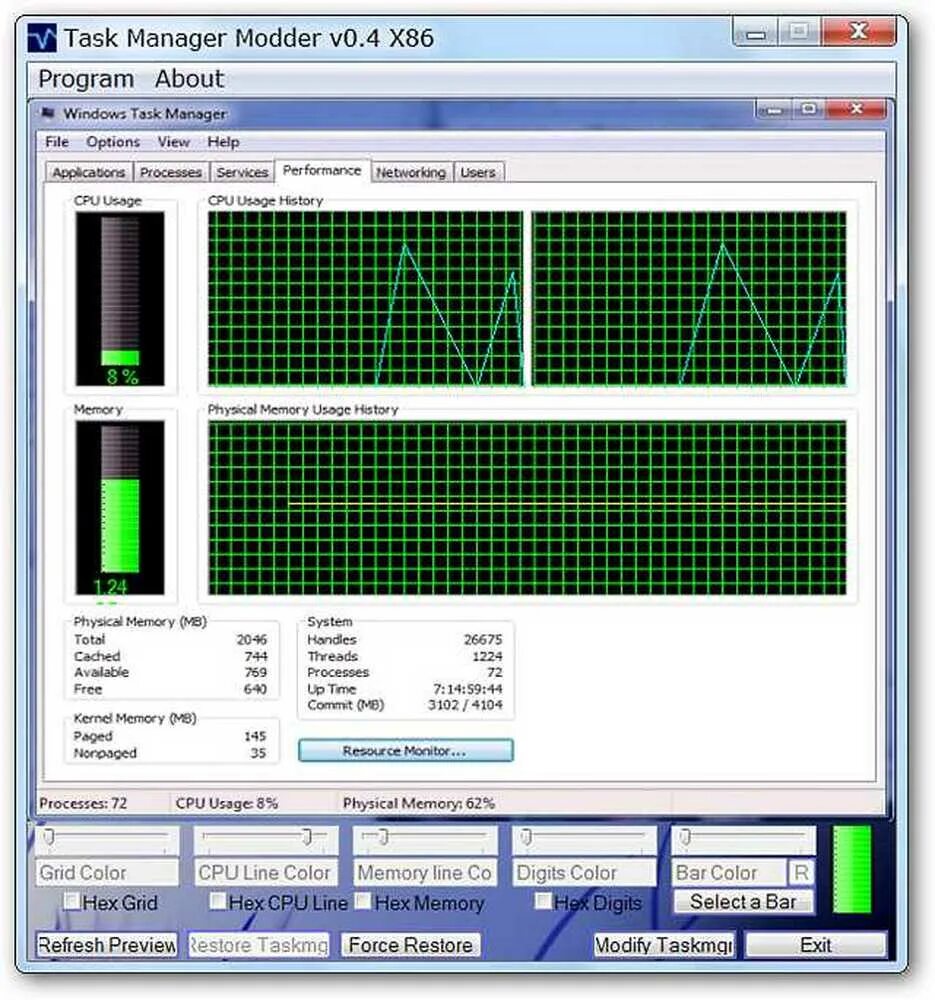Click the Grid Color field
Viewport: 935px width, 1000px height.
pyautogui.click(x=107, y=872)
